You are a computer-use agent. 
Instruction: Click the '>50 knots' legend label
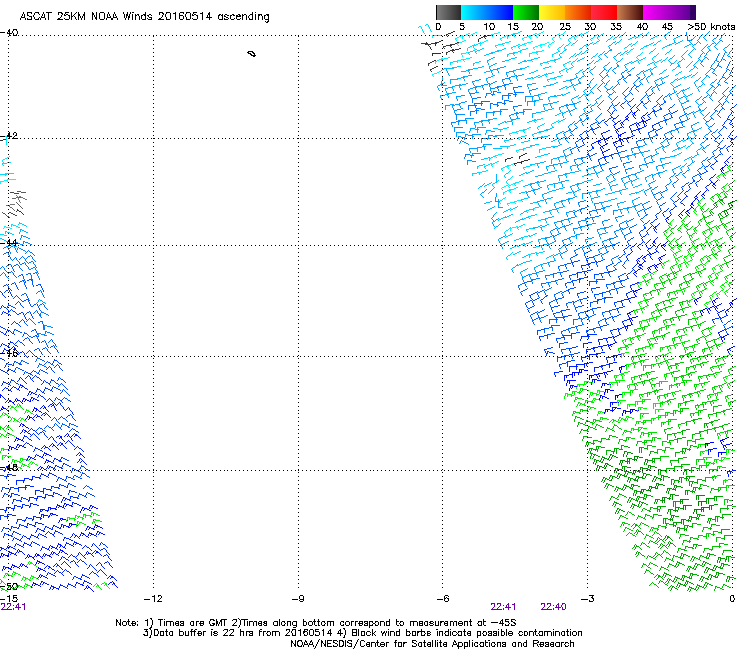tap(711, 26)
